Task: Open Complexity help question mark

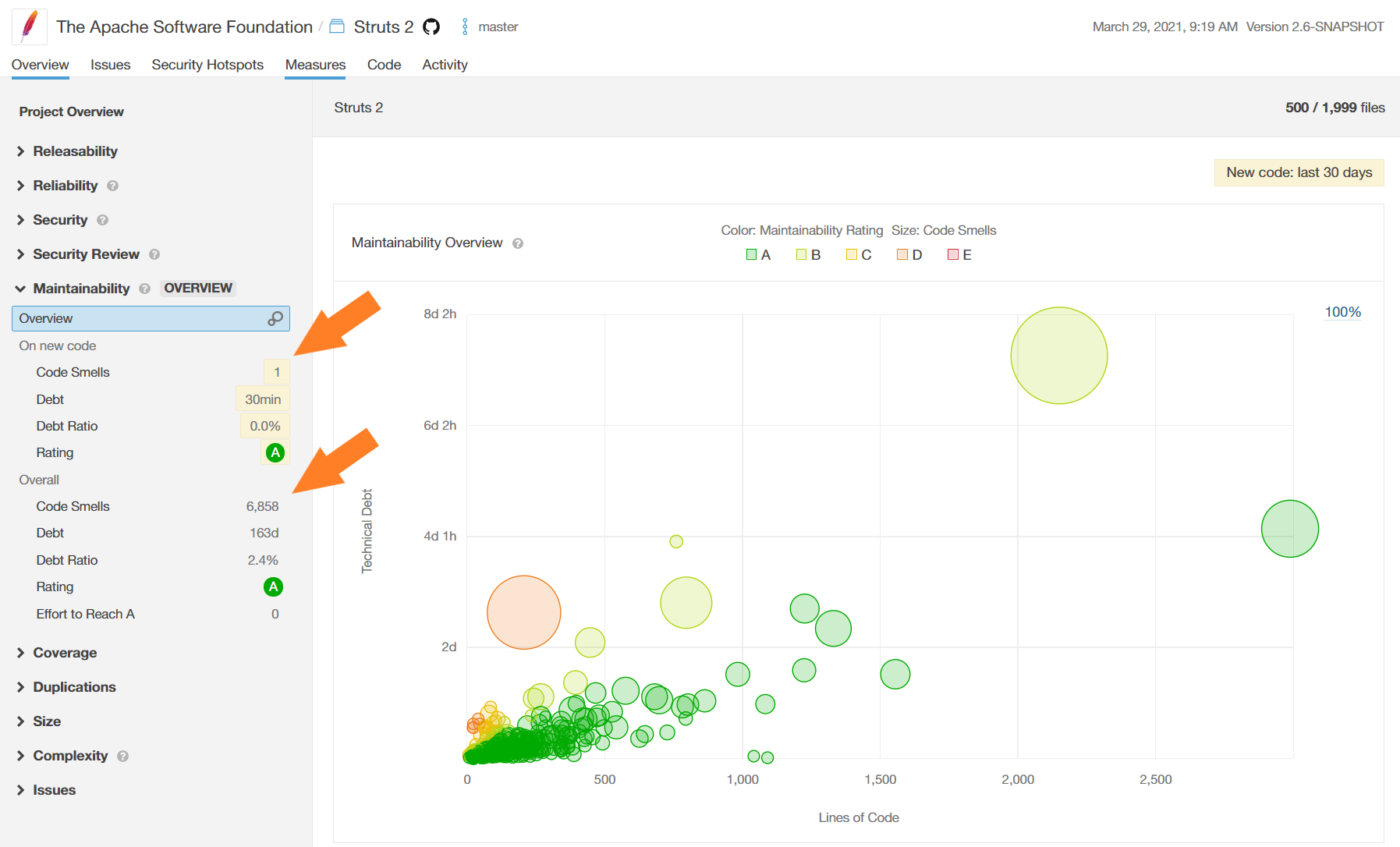Action: point(122,756)
